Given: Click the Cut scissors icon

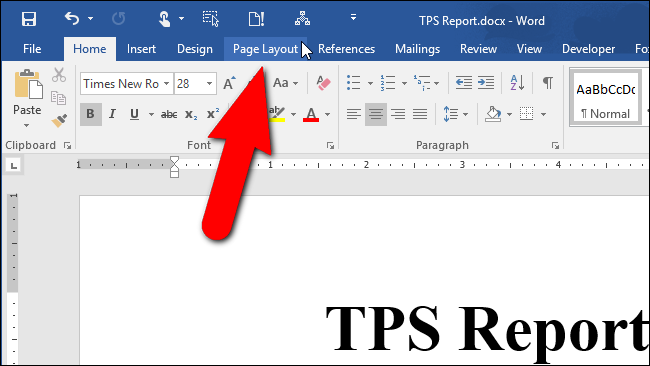Looking at the screenshot, I should coord(59,75).
